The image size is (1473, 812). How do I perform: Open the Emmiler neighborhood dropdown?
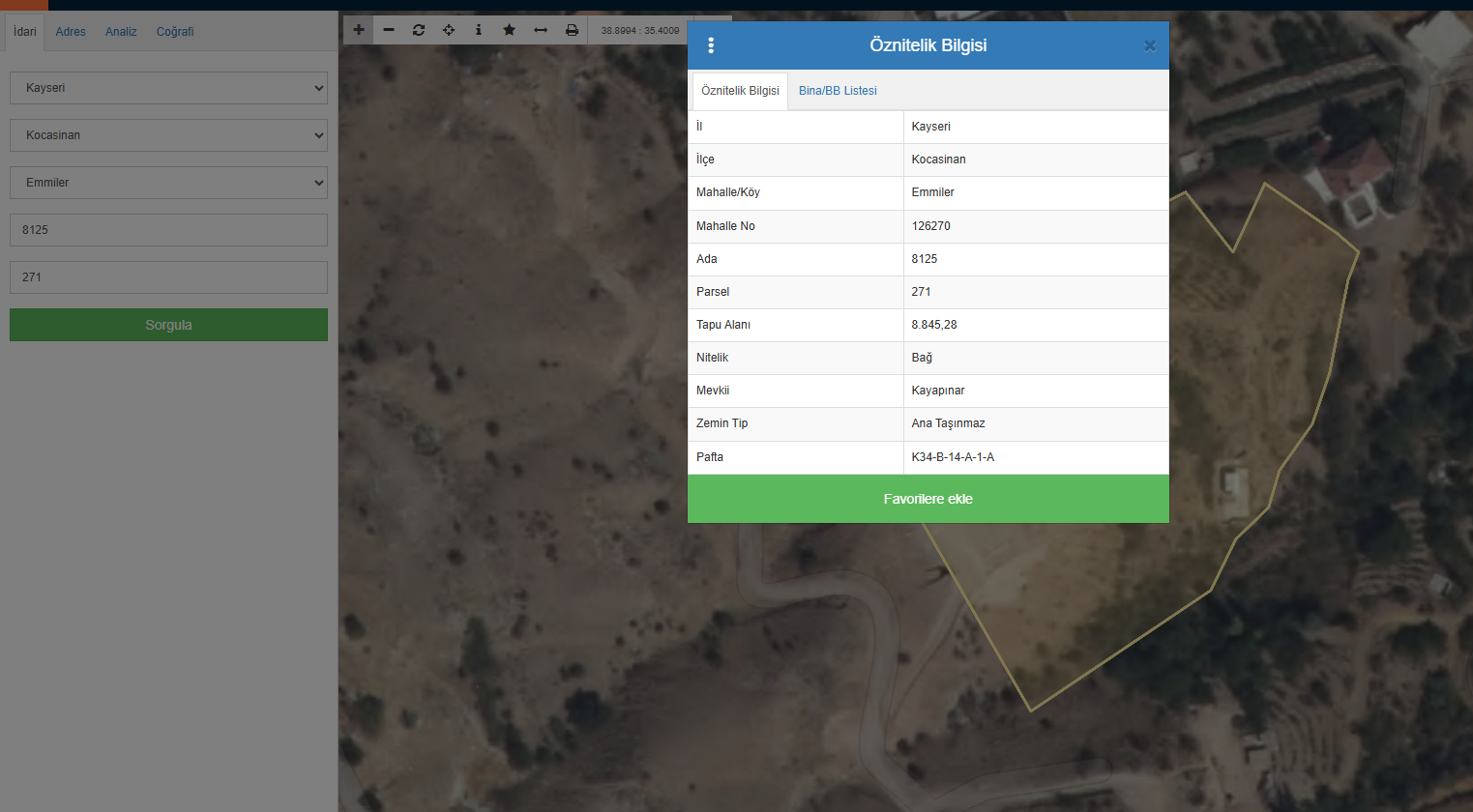168,183
